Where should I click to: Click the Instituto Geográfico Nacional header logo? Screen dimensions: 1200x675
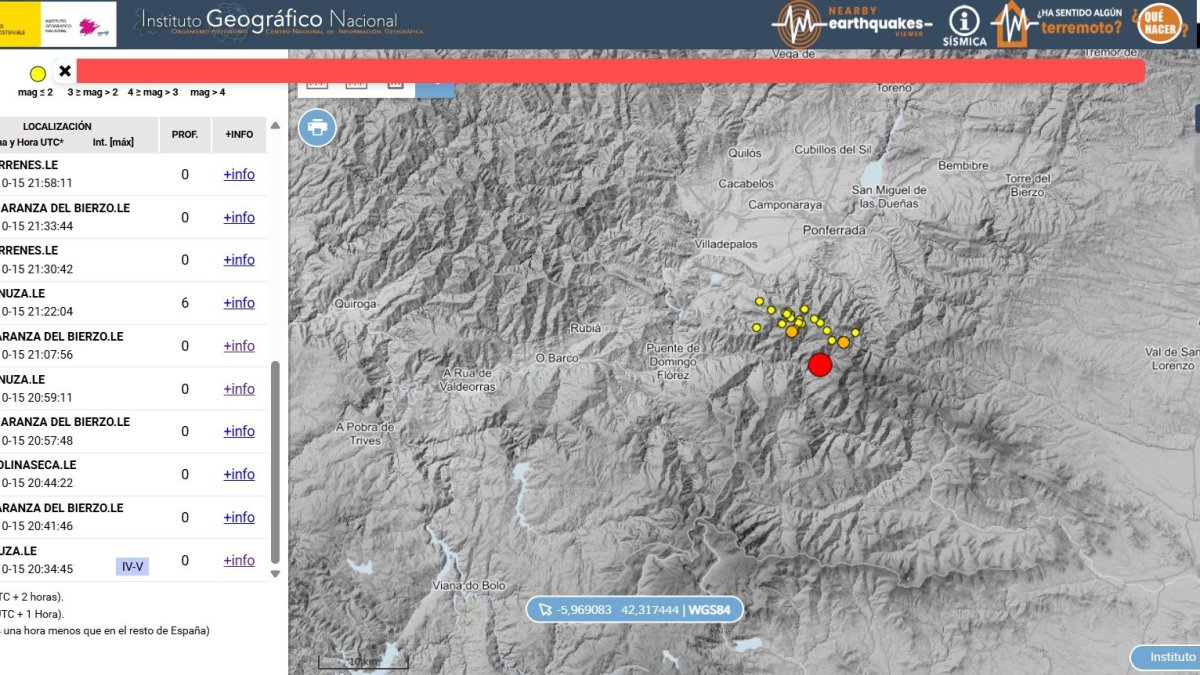point(278,21)
